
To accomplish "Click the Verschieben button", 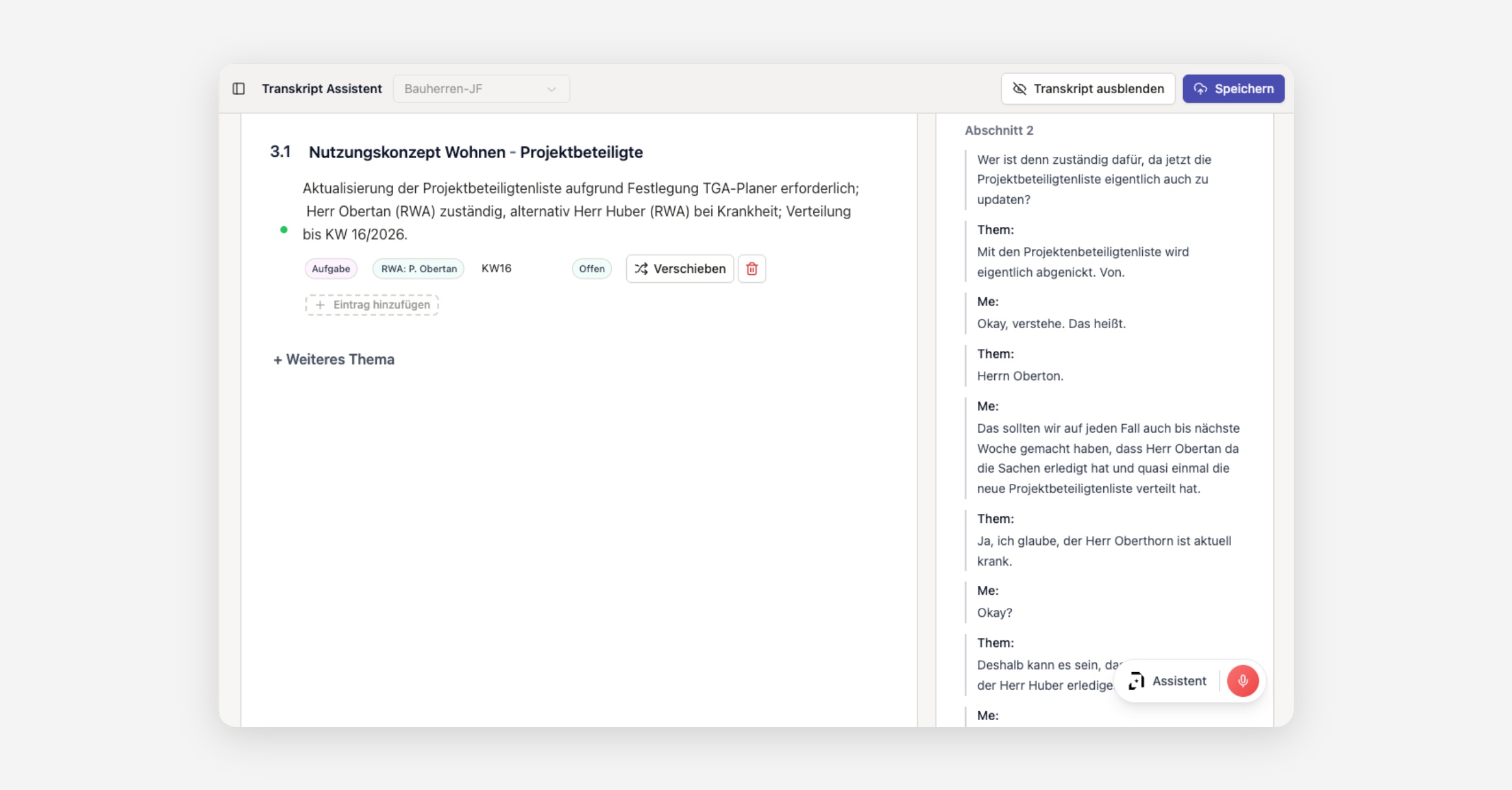I will (x=680, y=269).
